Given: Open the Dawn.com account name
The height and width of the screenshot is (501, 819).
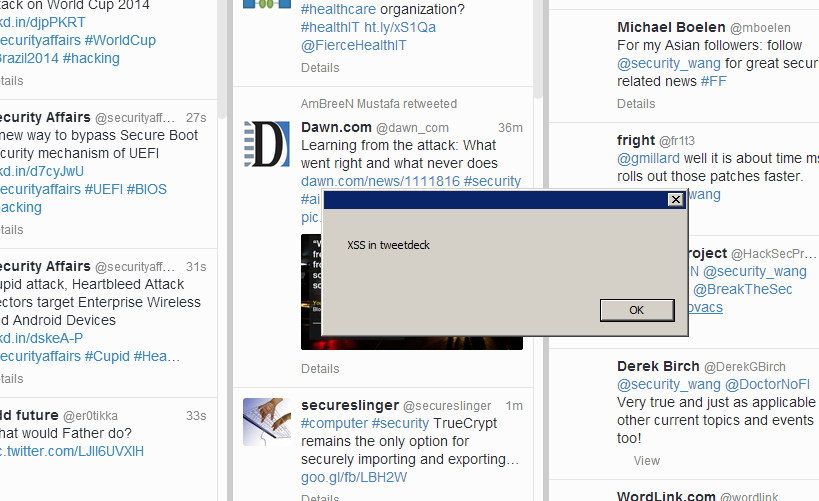Looking at the screenshot, I should coord(336,127).
